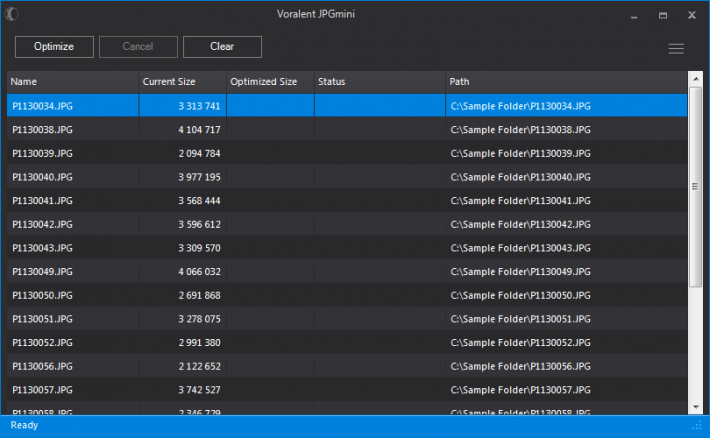Select the file P1130040.JPG
Screen dimensions: 710x438
(42, 177)
